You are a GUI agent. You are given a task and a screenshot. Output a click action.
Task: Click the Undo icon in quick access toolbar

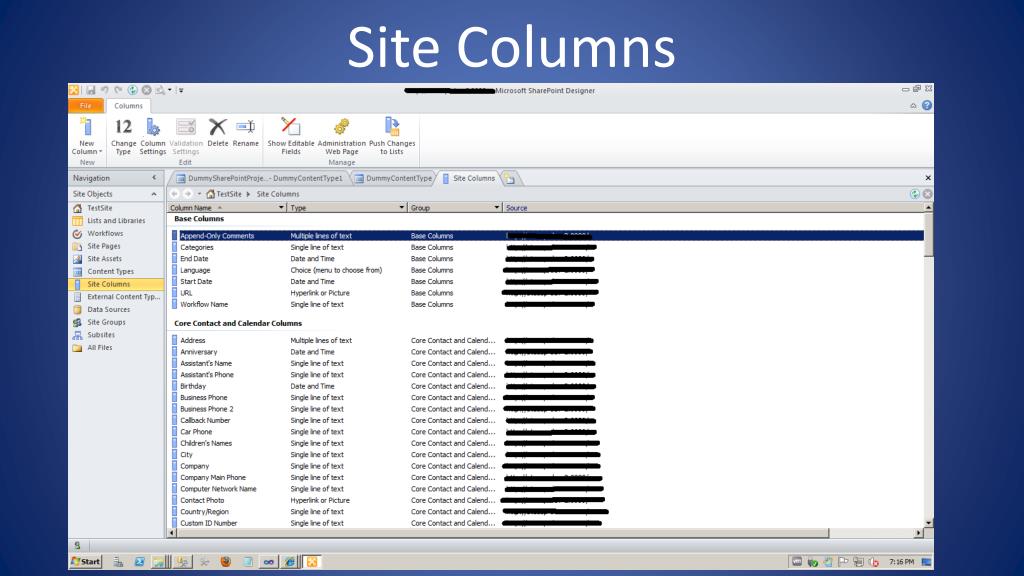point(104,90)
